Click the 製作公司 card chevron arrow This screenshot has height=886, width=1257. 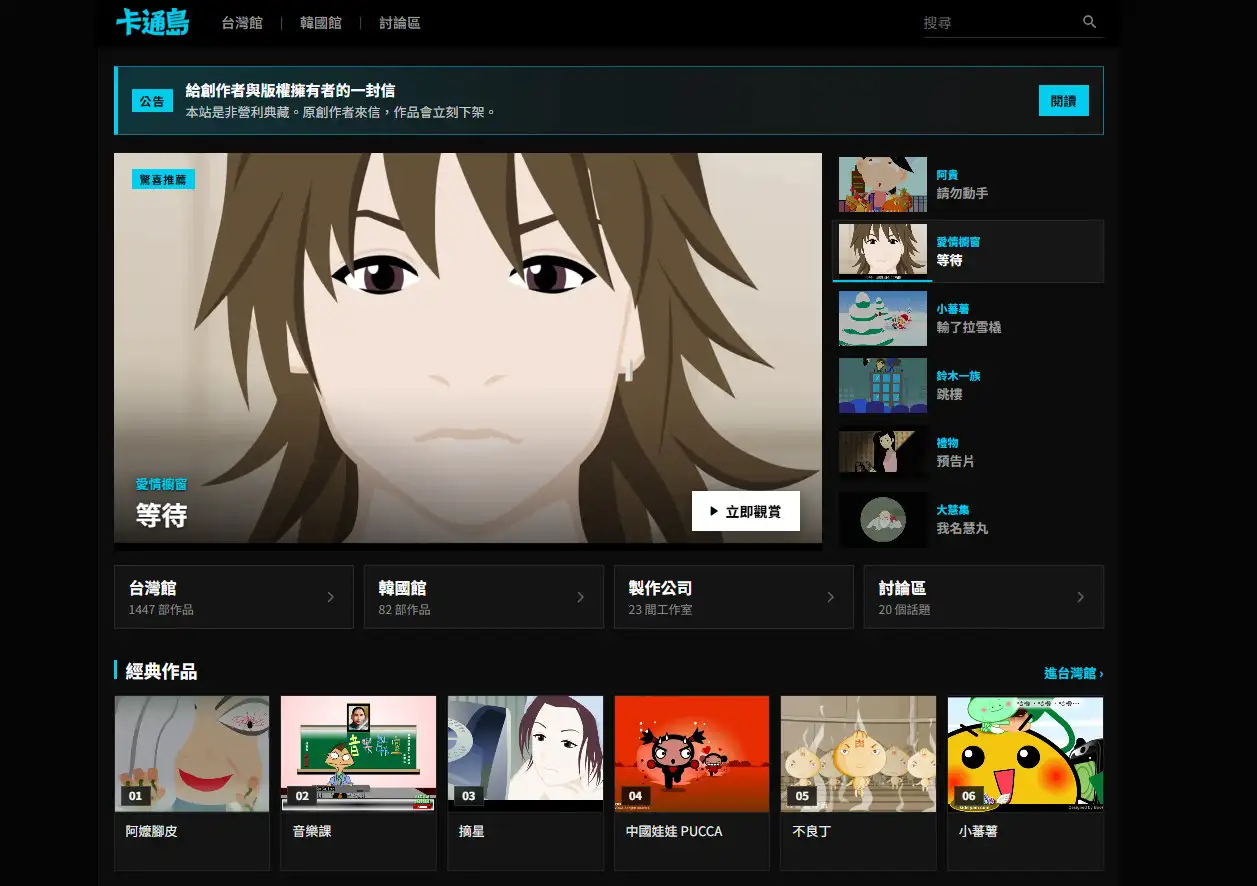coord(831,597)
